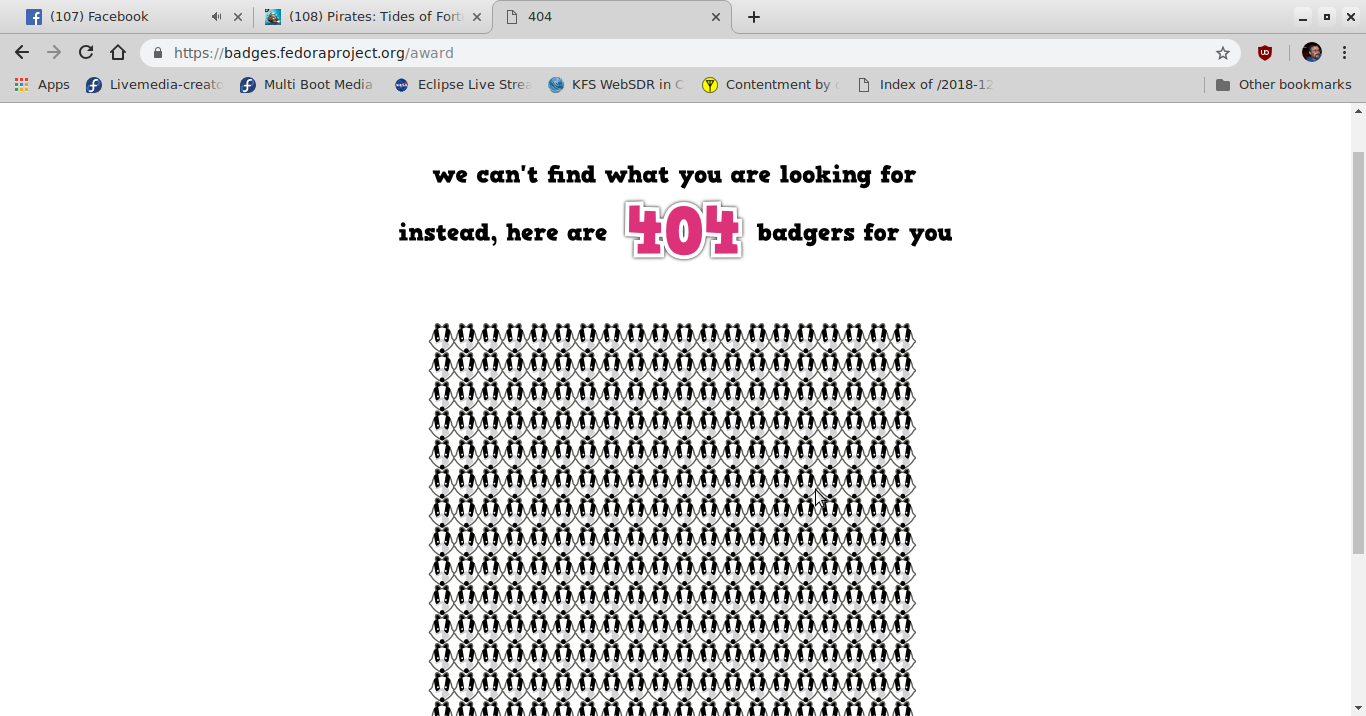1366x716 pixels.
Task: Click the page's vertical scrollbar thumb
Action: coord(1358,353)
